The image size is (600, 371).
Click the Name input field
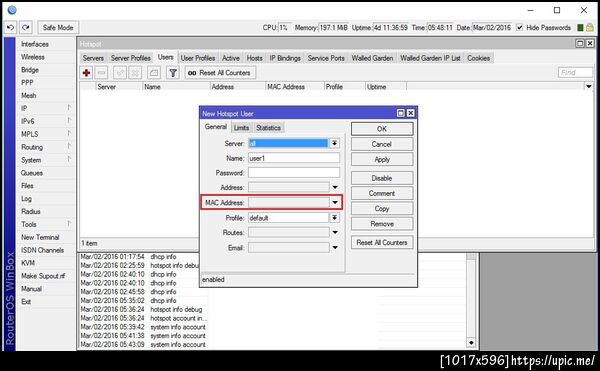point(294,158)
